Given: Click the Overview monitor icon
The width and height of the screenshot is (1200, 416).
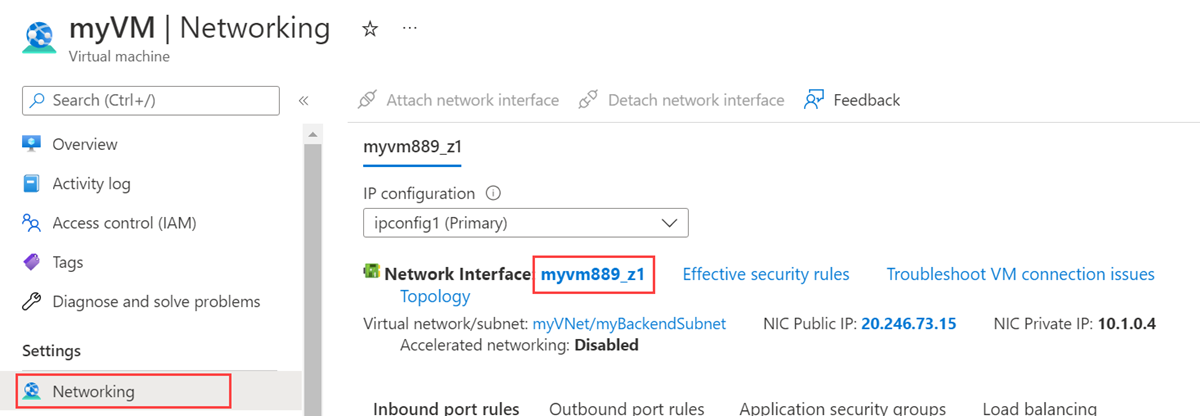Looking at the screenshot, I should click(x=31, y=144).
